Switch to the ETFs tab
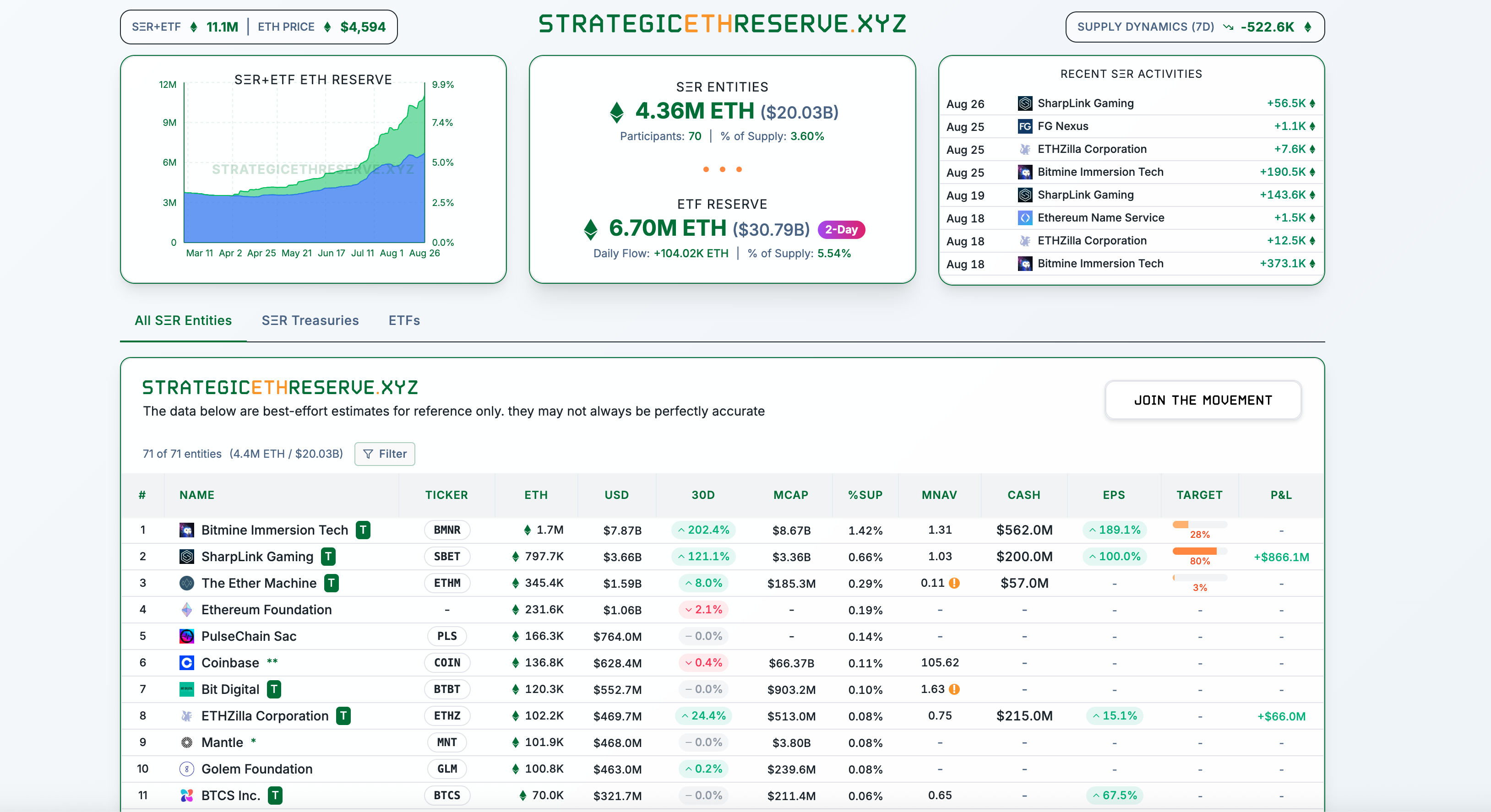The height and width of the screenshot is (812, 1491). click(404, 320)
